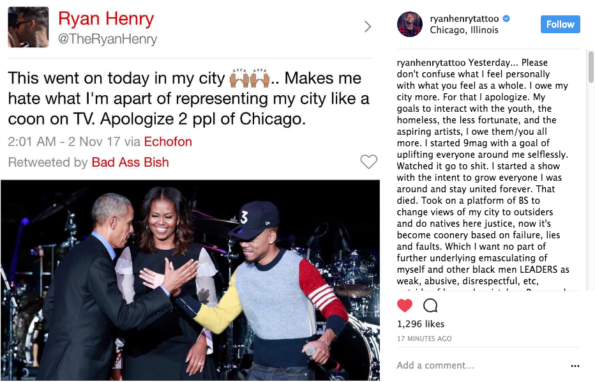595x382 pixels.
Task: Click the red heart like icon
Action: 405,305
